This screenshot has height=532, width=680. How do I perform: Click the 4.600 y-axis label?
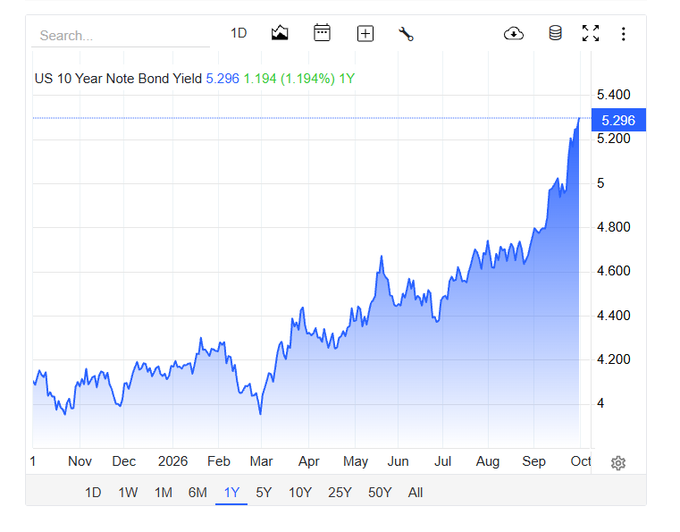[x=613, y=271]
